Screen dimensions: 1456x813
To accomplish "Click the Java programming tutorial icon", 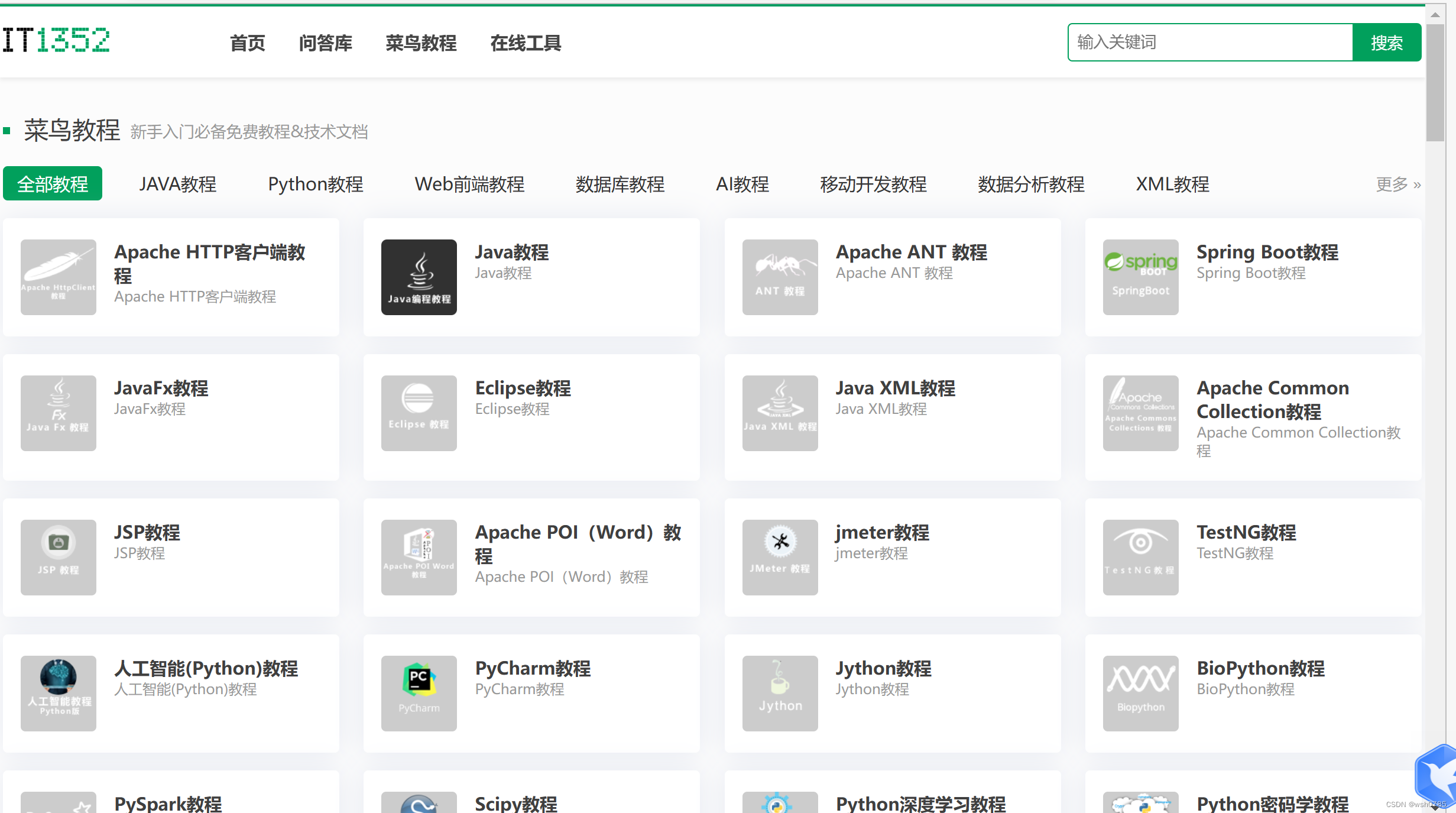I will [419, 277].
